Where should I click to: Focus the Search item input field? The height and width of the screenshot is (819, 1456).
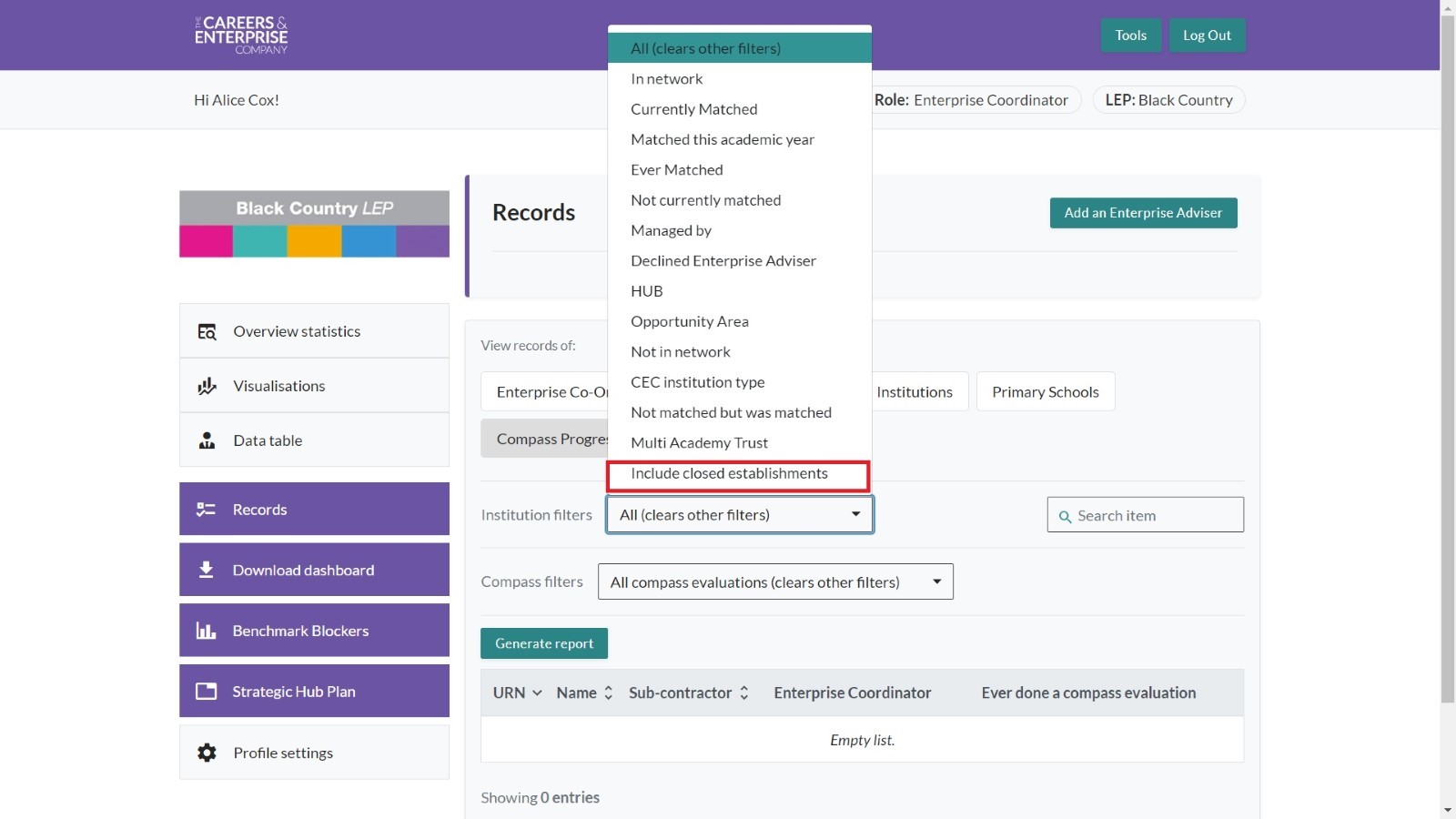[1154, 516]
